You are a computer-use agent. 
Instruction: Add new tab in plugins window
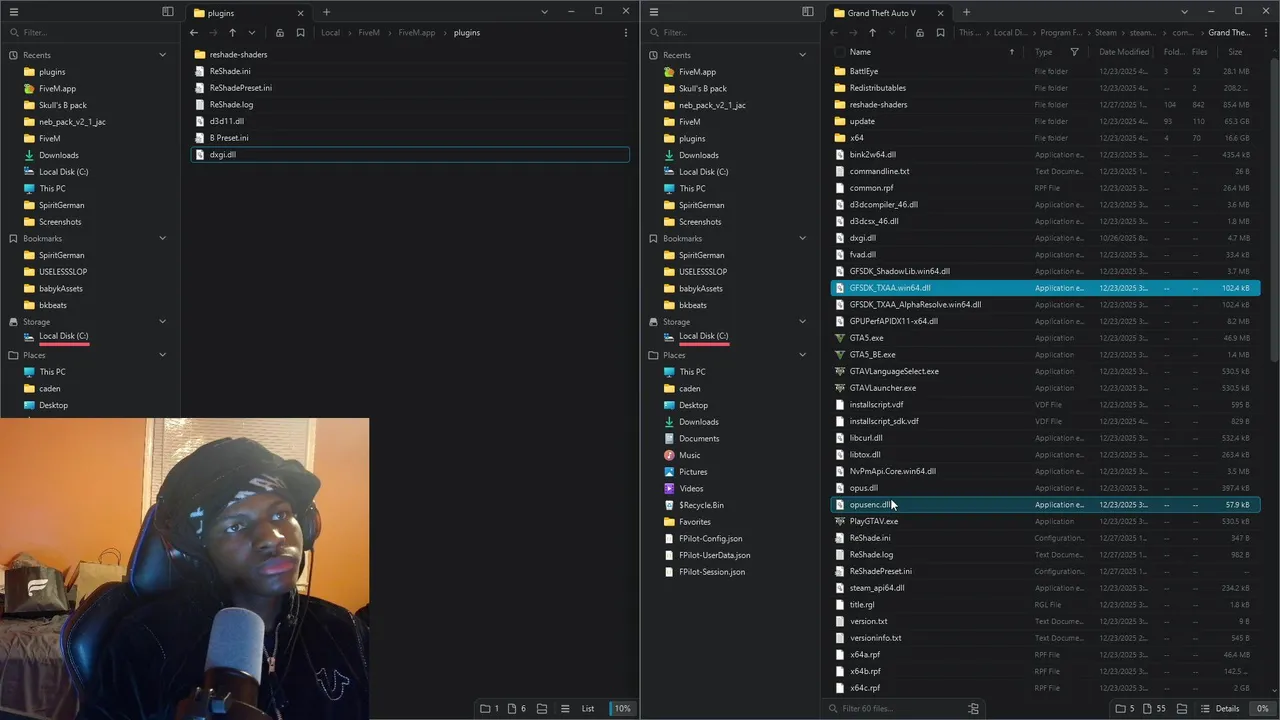326,12
